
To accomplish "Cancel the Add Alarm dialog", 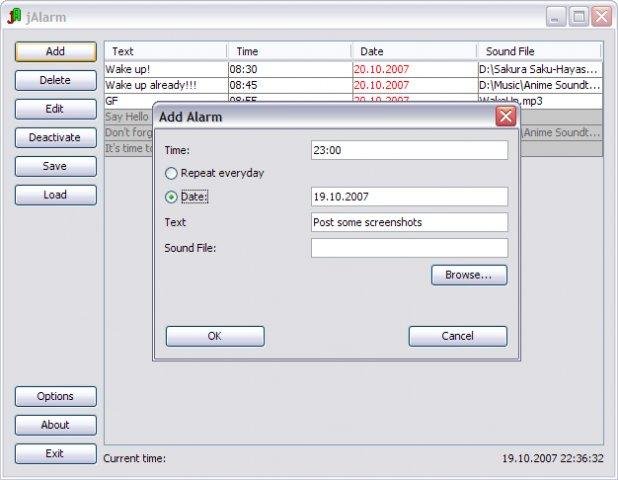I will point(457,336).
